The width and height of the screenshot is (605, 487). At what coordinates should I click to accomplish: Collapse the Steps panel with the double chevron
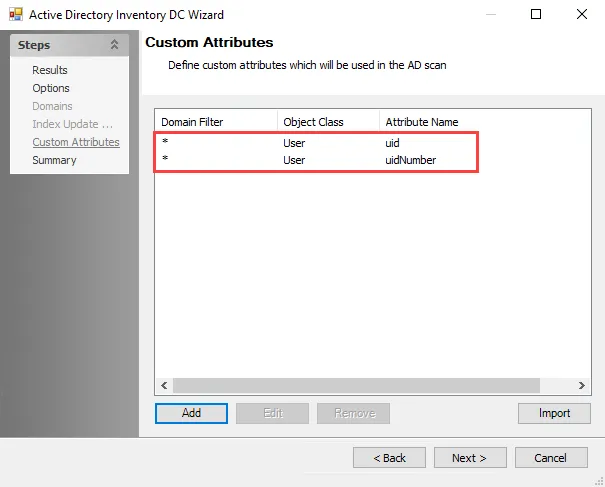pos(114,45)
